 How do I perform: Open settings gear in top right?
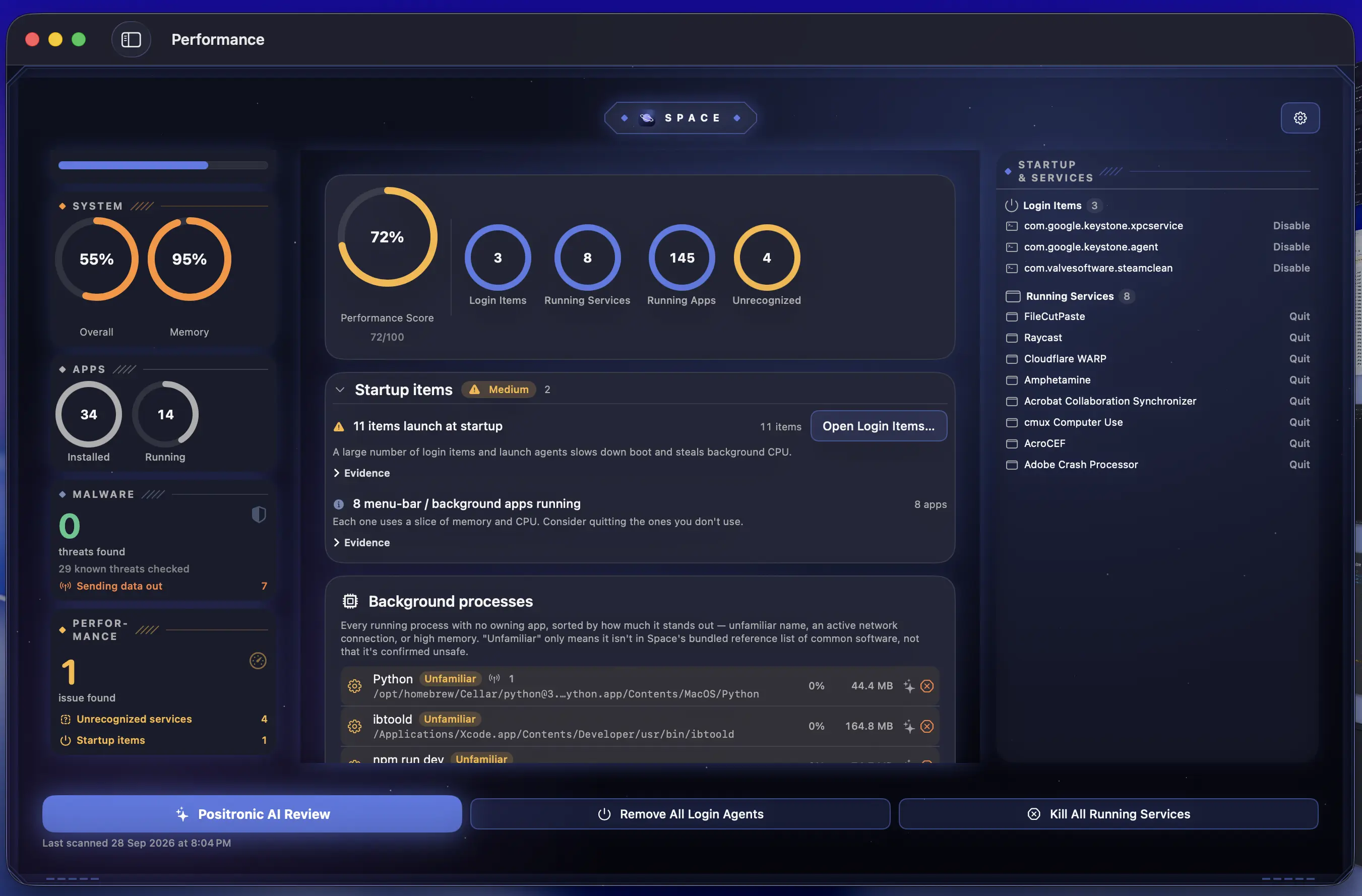pyautogui.click(x=1299, y=118)
